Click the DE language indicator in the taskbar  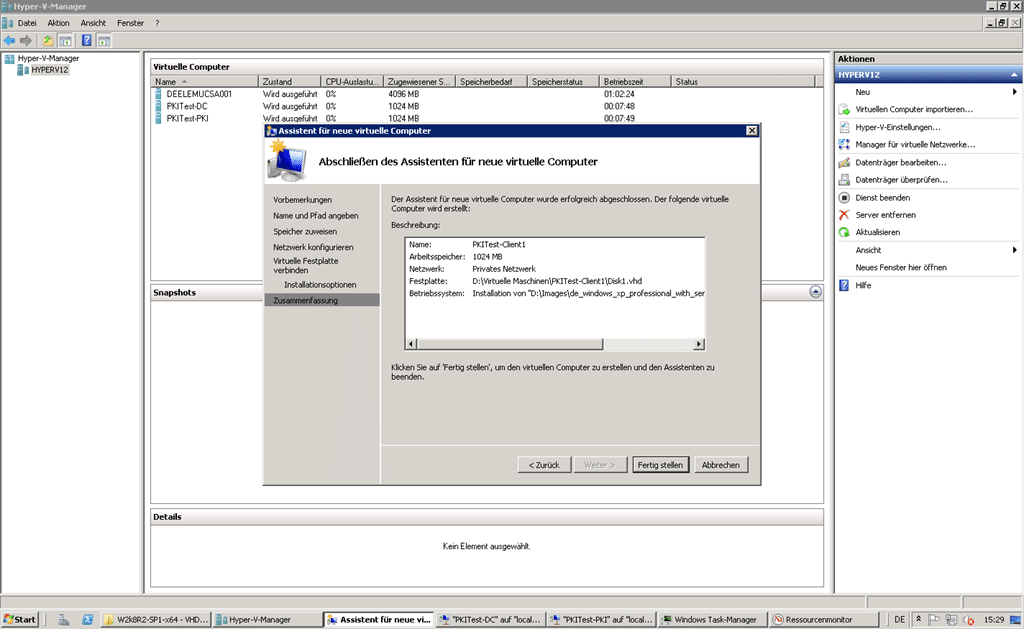[x=899, y=620]
